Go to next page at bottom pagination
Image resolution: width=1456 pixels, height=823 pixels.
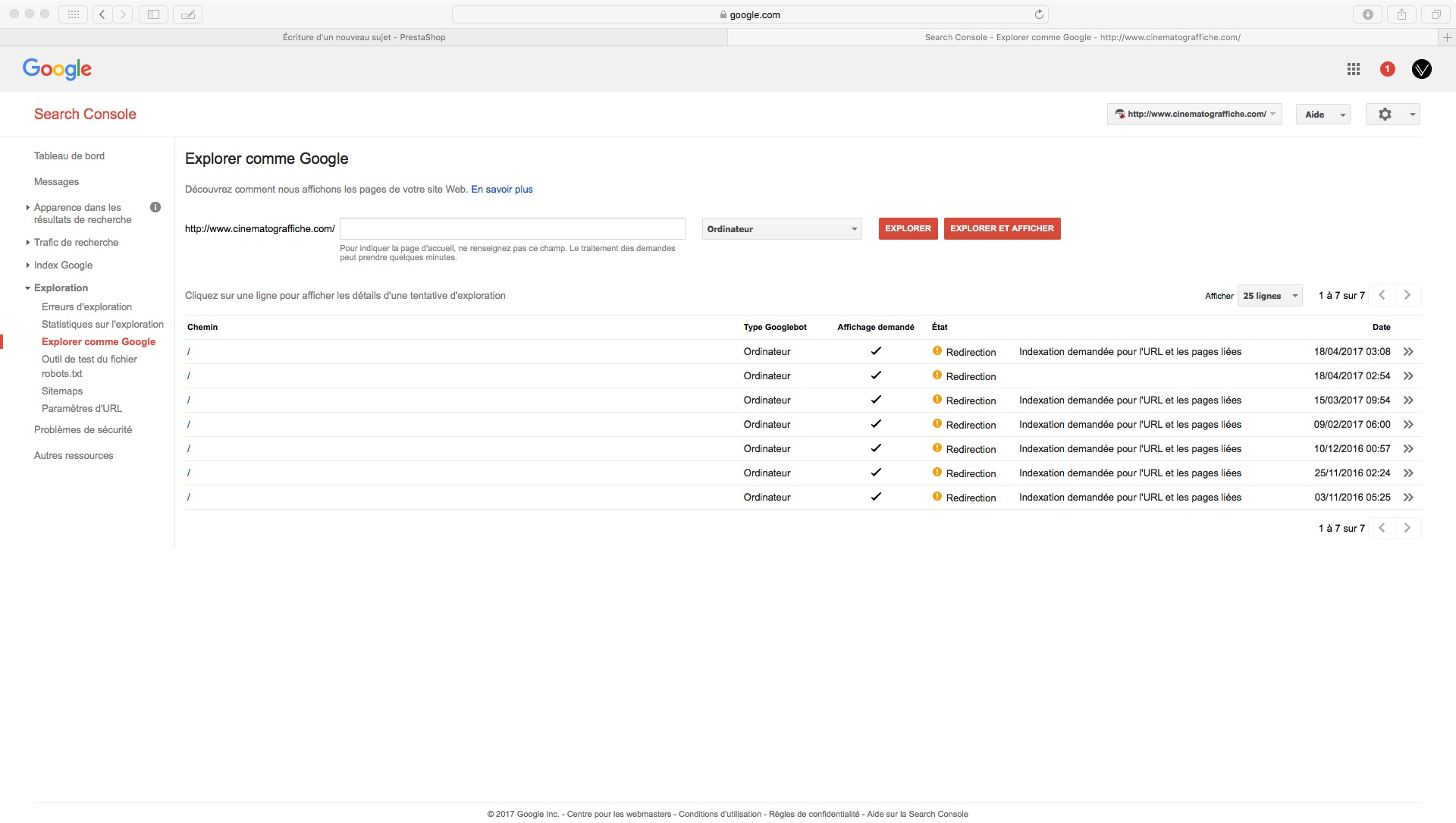pyautogui.click(x=1408, y=528)
